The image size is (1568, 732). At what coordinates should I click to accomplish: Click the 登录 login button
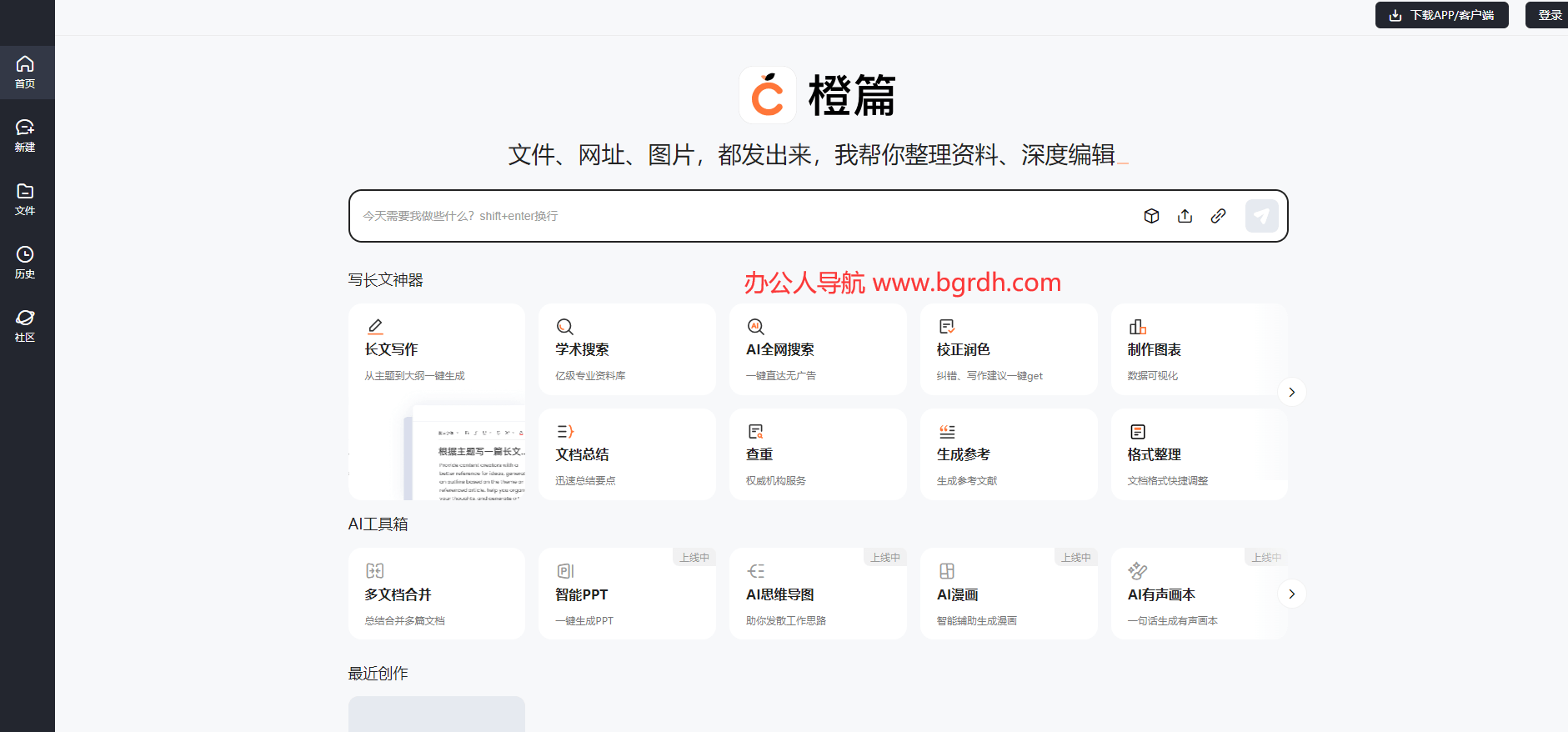coord(1549,15)
